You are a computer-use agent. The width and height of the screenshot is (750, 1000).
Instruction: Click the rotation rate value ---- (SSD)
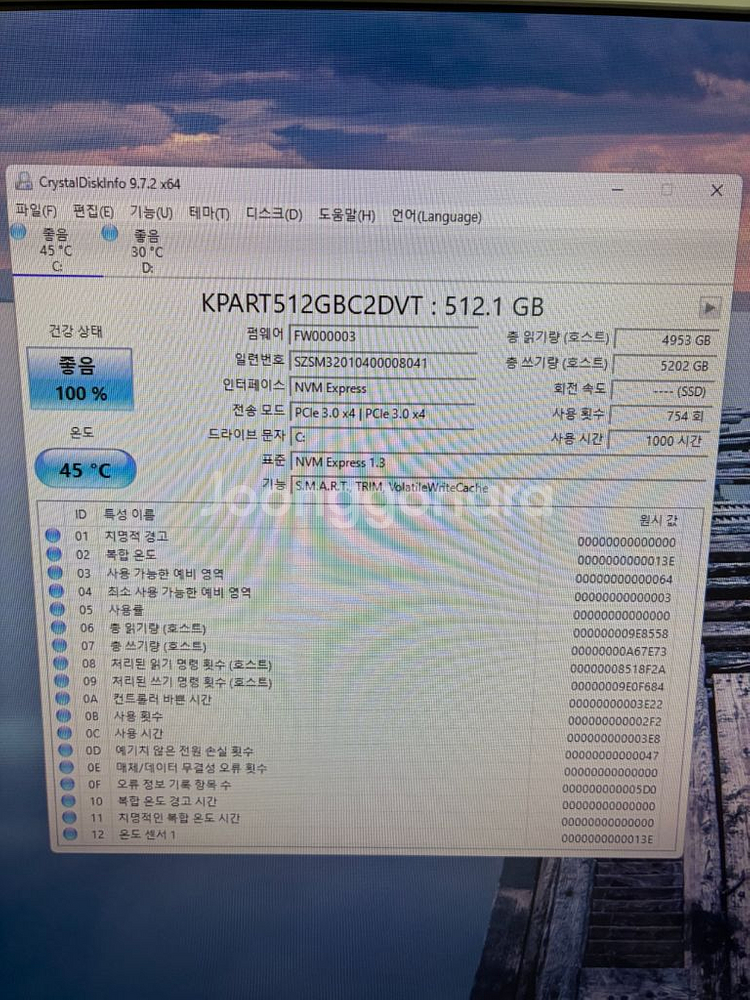[x=661, y=392]
